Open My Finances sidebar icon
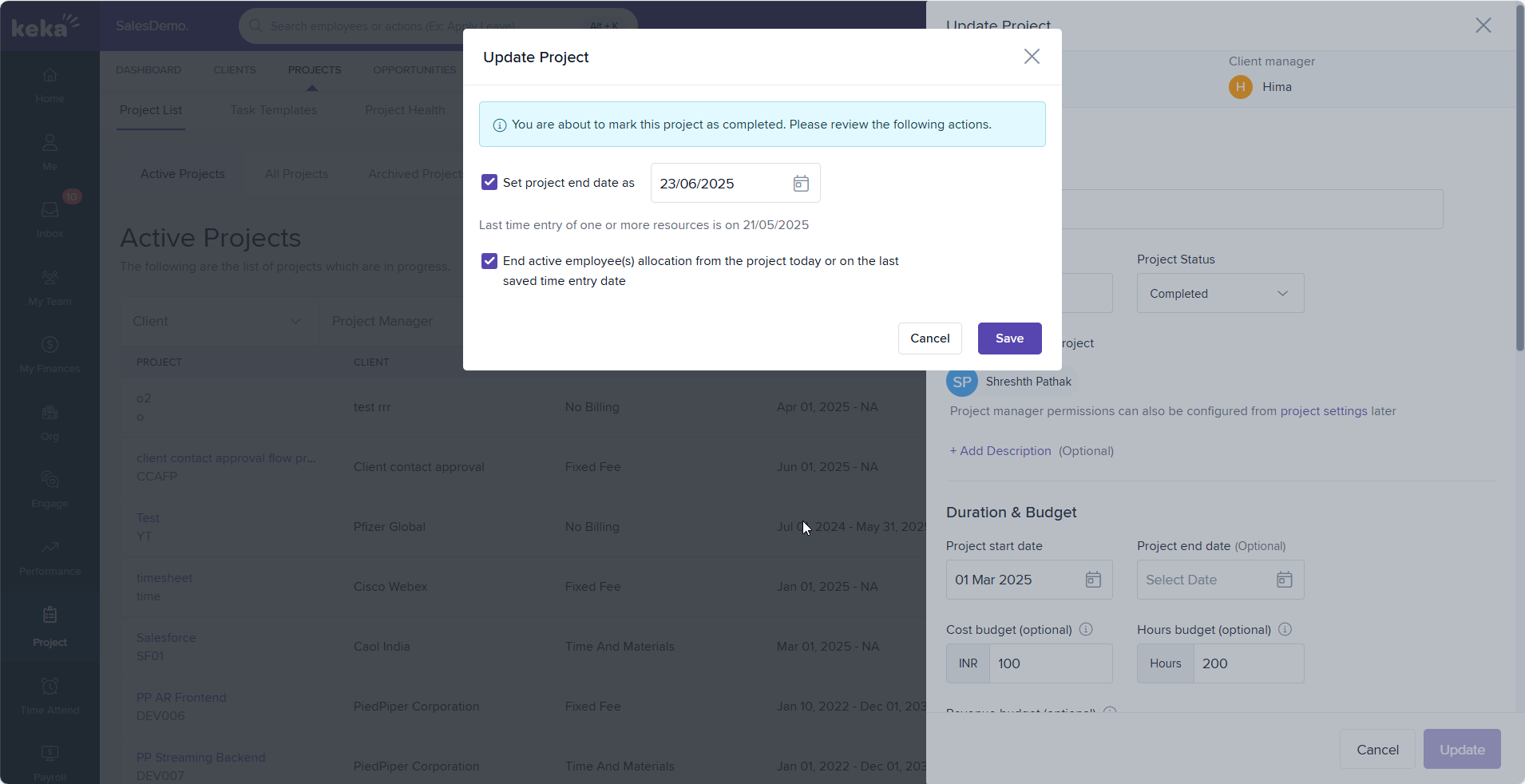 click(50, 354)
